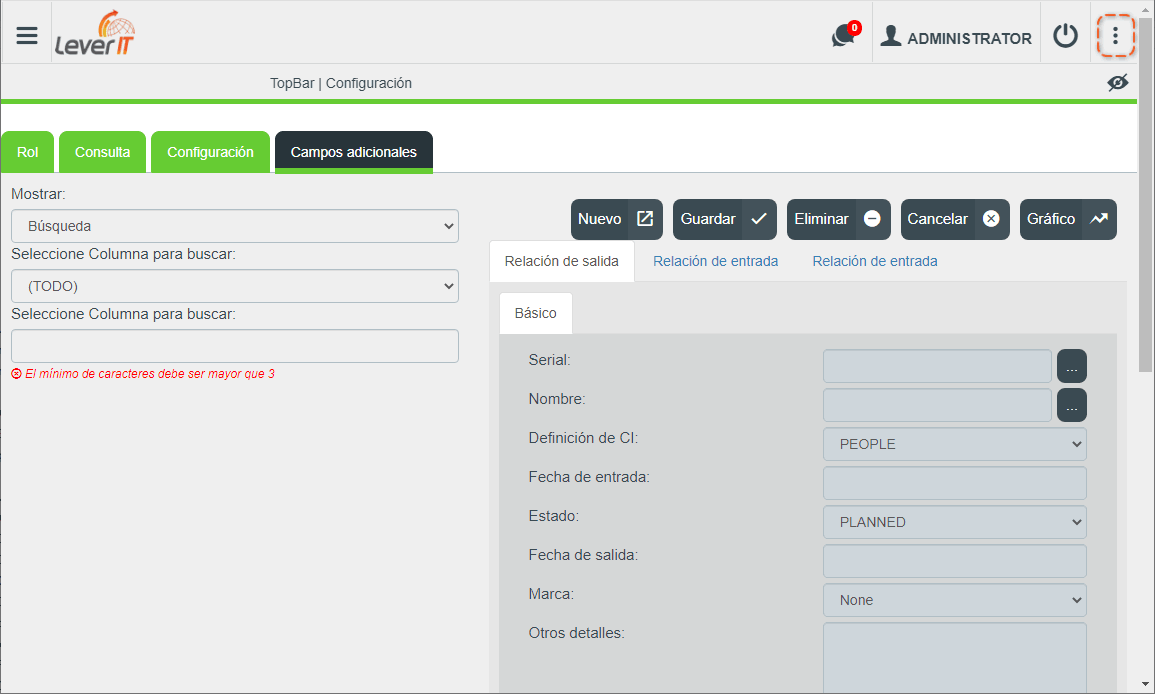
Task: Expand the Definición de CI dropdown
Action: tap(955, 444)
